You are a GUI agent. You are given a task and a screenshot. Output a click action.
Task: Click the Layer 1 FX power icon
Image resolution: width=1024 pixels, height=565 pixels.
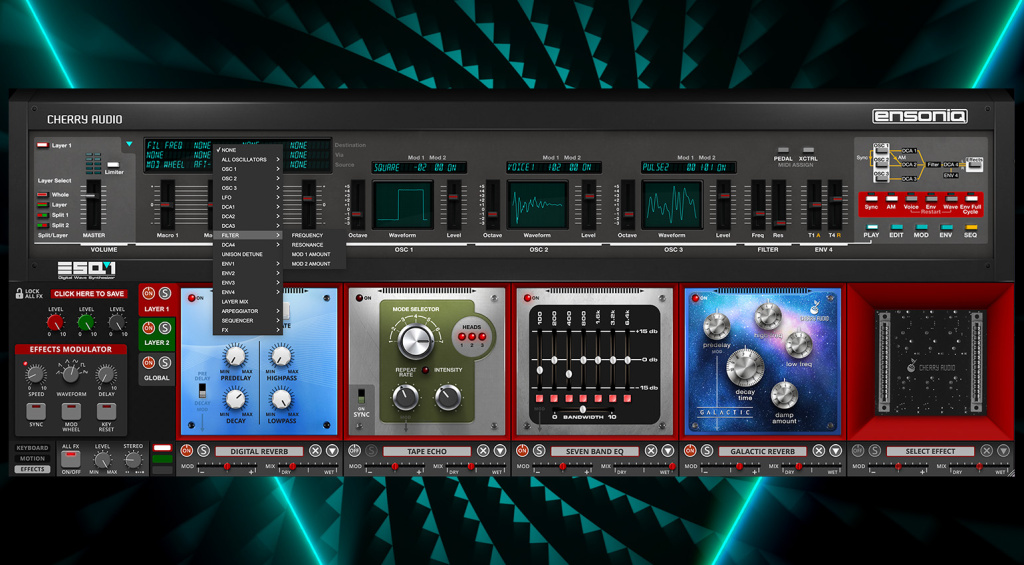[149, 293]
